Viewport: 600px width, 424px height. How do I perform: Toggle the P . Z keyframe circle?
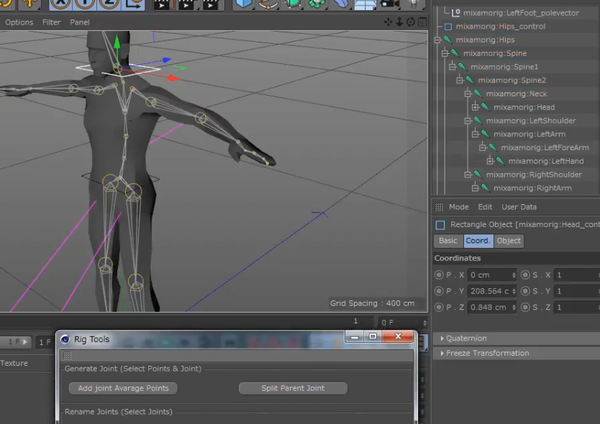pos(439,307)
